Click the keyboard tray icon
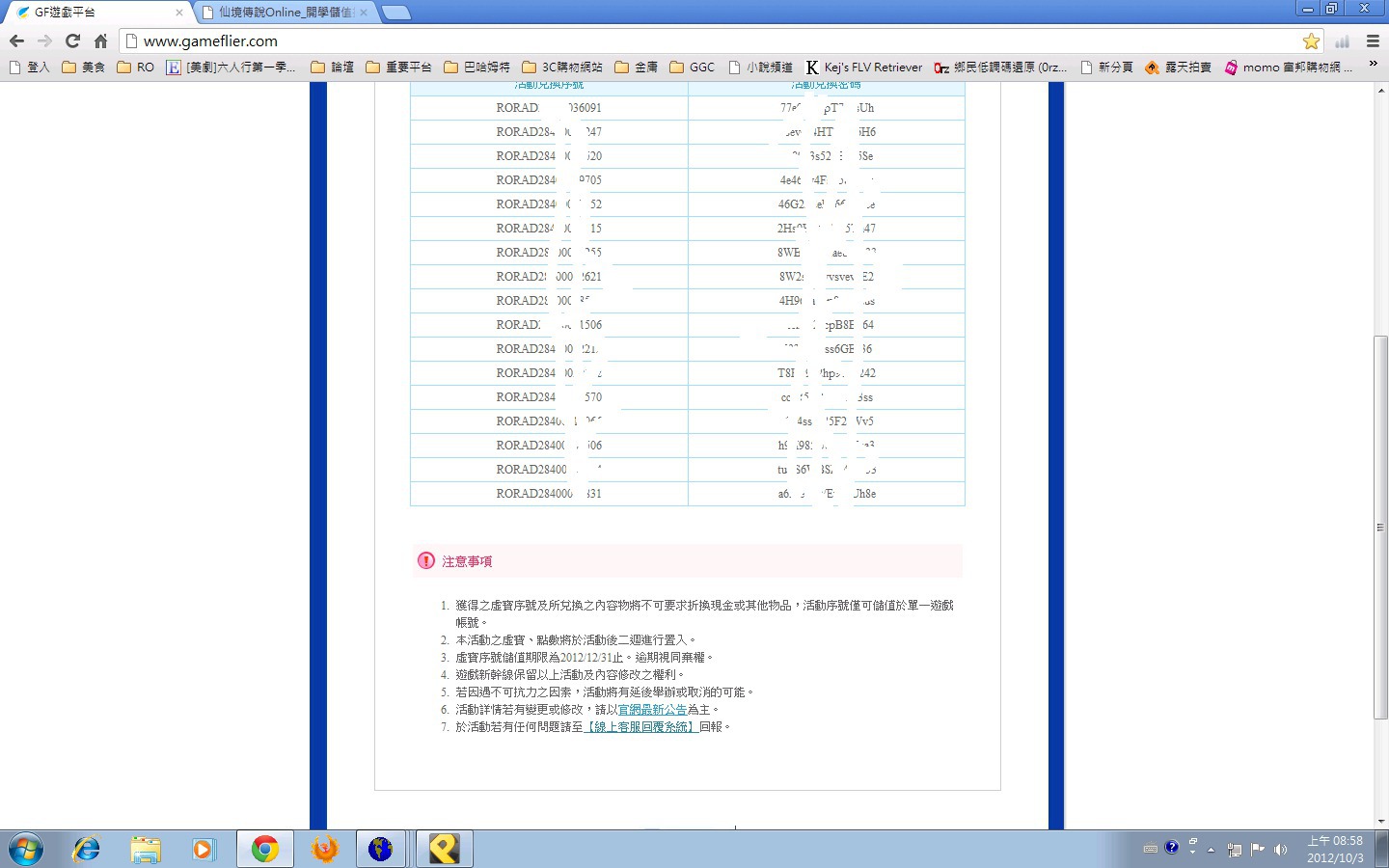This screenshot has height=868, width=1389. coord(1150,850)
